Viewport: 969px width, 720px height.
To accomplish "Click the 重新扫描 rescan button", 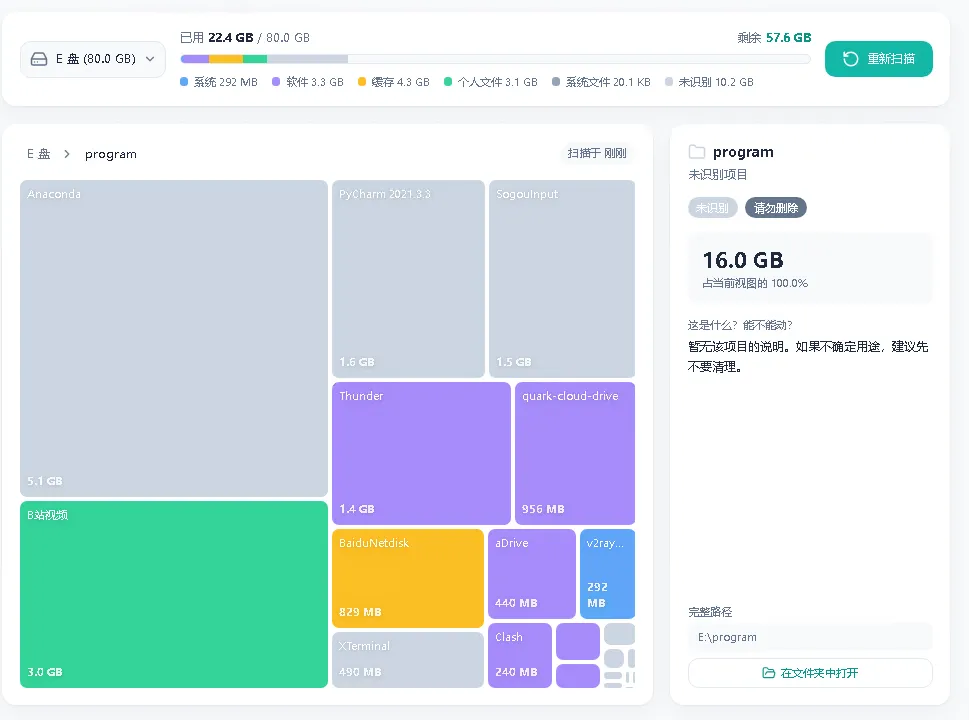I will tap(878, 59).
